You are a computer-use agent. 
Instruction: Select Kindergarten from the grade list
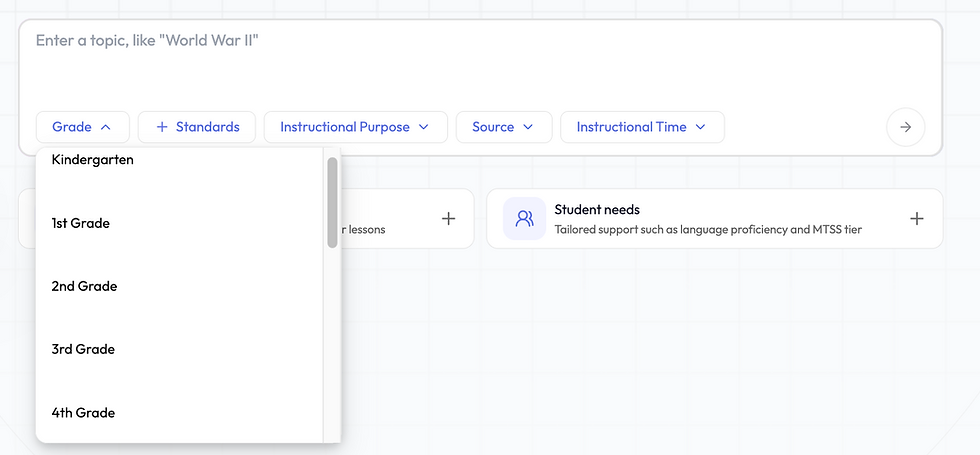click(x=93, y=160)
